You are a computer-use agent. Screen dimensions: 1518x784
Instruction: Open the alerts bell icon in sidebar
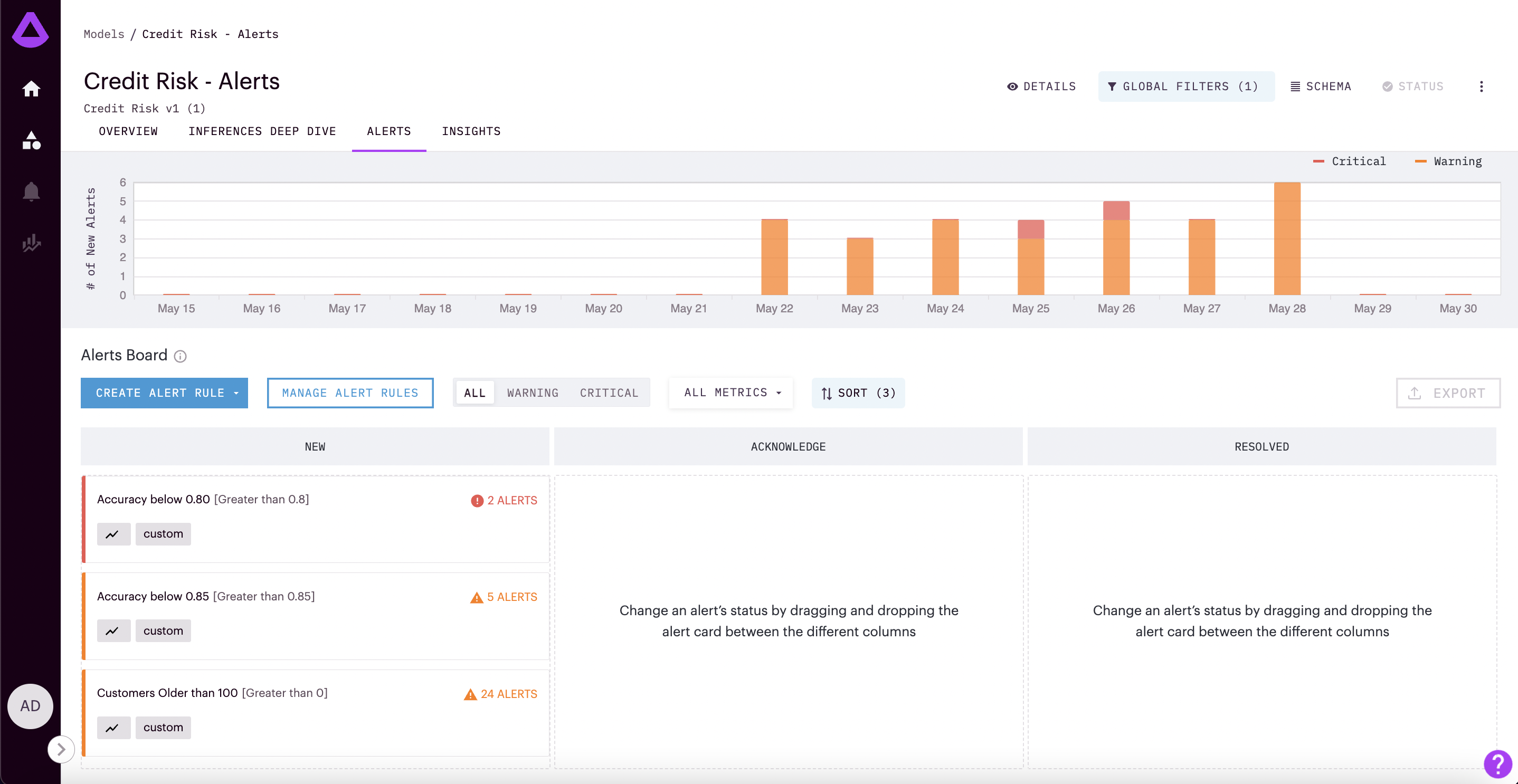(31, 192)
